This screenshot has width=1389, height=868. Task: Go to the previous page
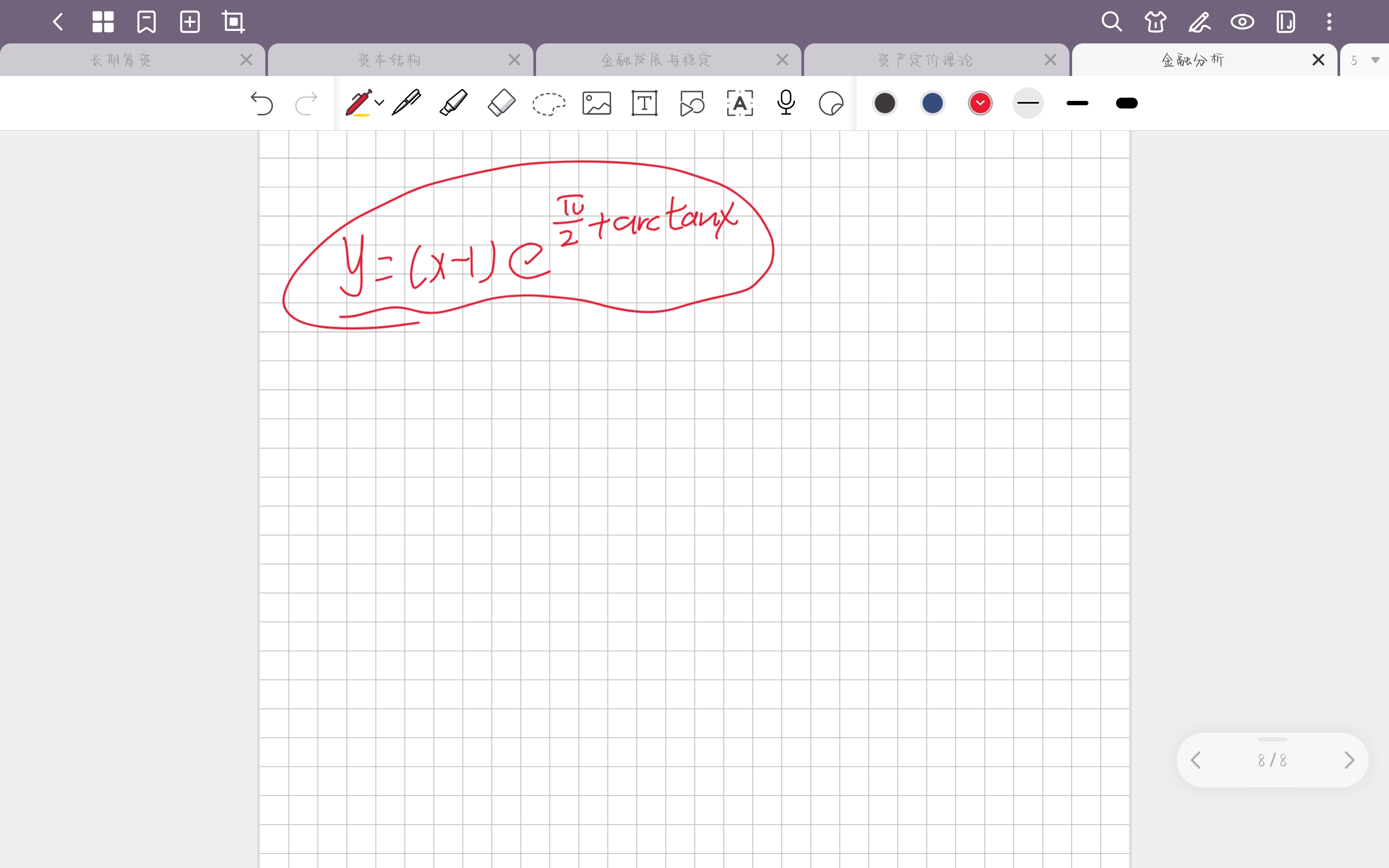[1196, 760]
